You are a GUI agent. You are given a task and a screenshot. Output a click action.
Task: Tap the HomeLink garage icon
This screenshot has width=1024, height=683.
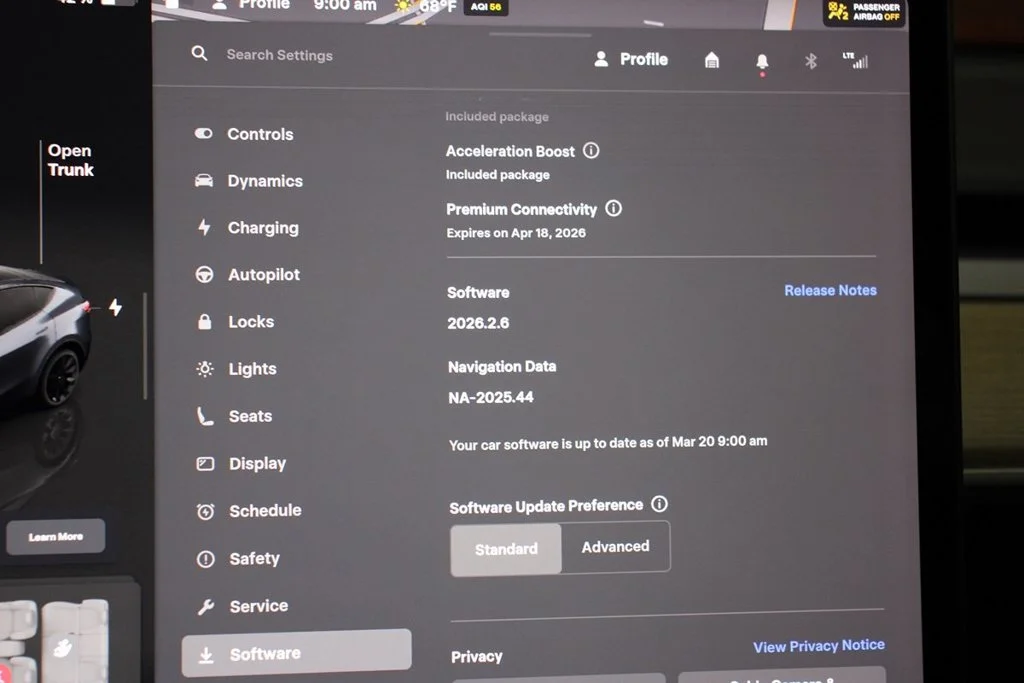[712, 61]
